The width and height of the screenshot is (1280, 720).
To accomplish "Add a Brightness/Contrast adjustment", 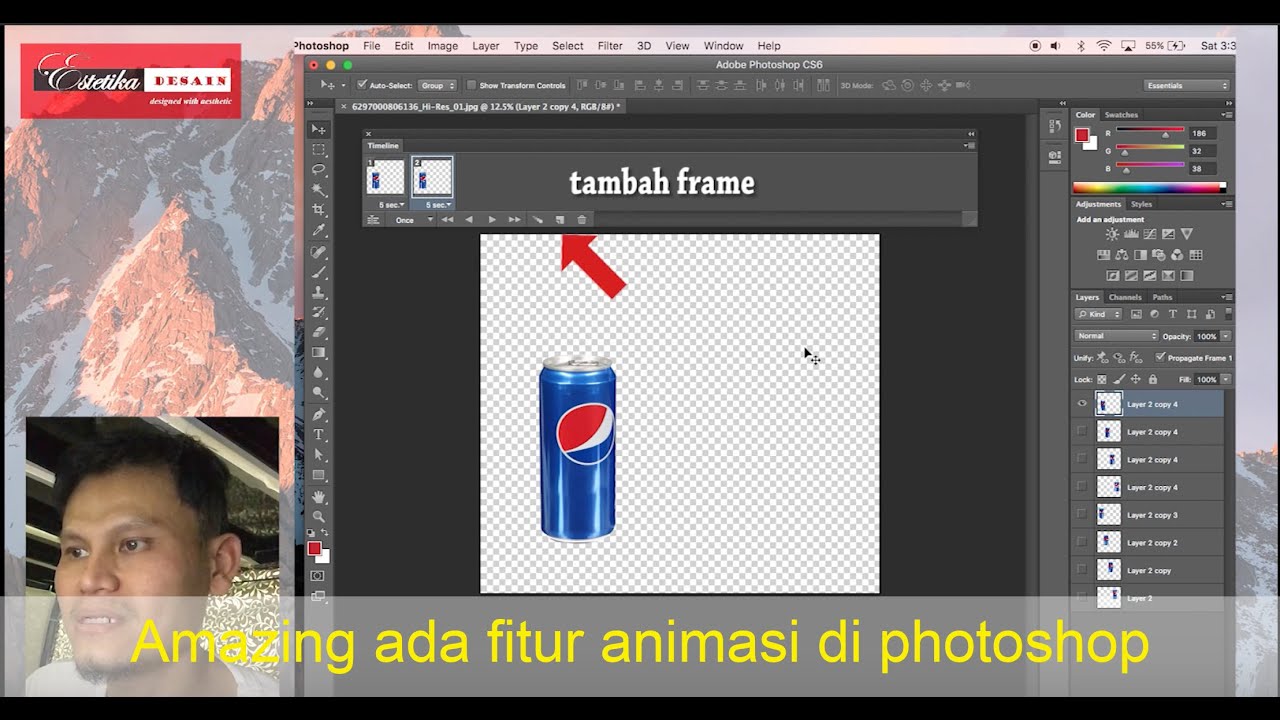I will tap(1112, 234).
